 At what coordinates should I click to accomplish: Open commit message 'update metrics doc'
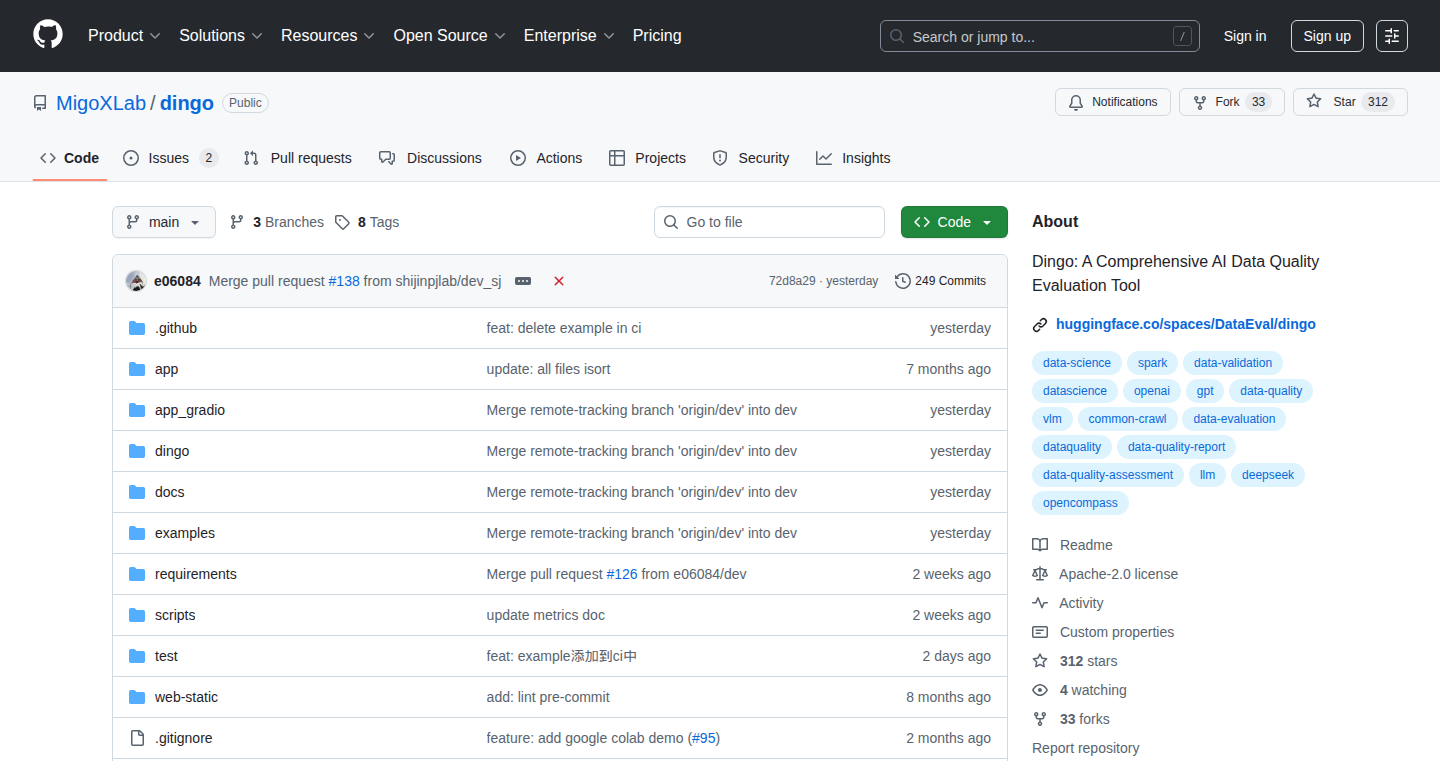pos(546,615)
